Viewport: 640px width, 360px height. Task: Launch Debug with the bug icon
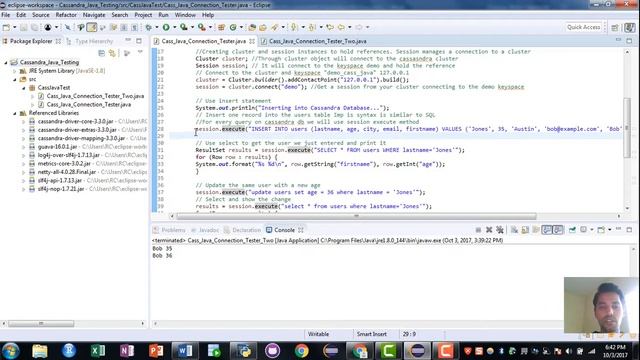point(149,27)
